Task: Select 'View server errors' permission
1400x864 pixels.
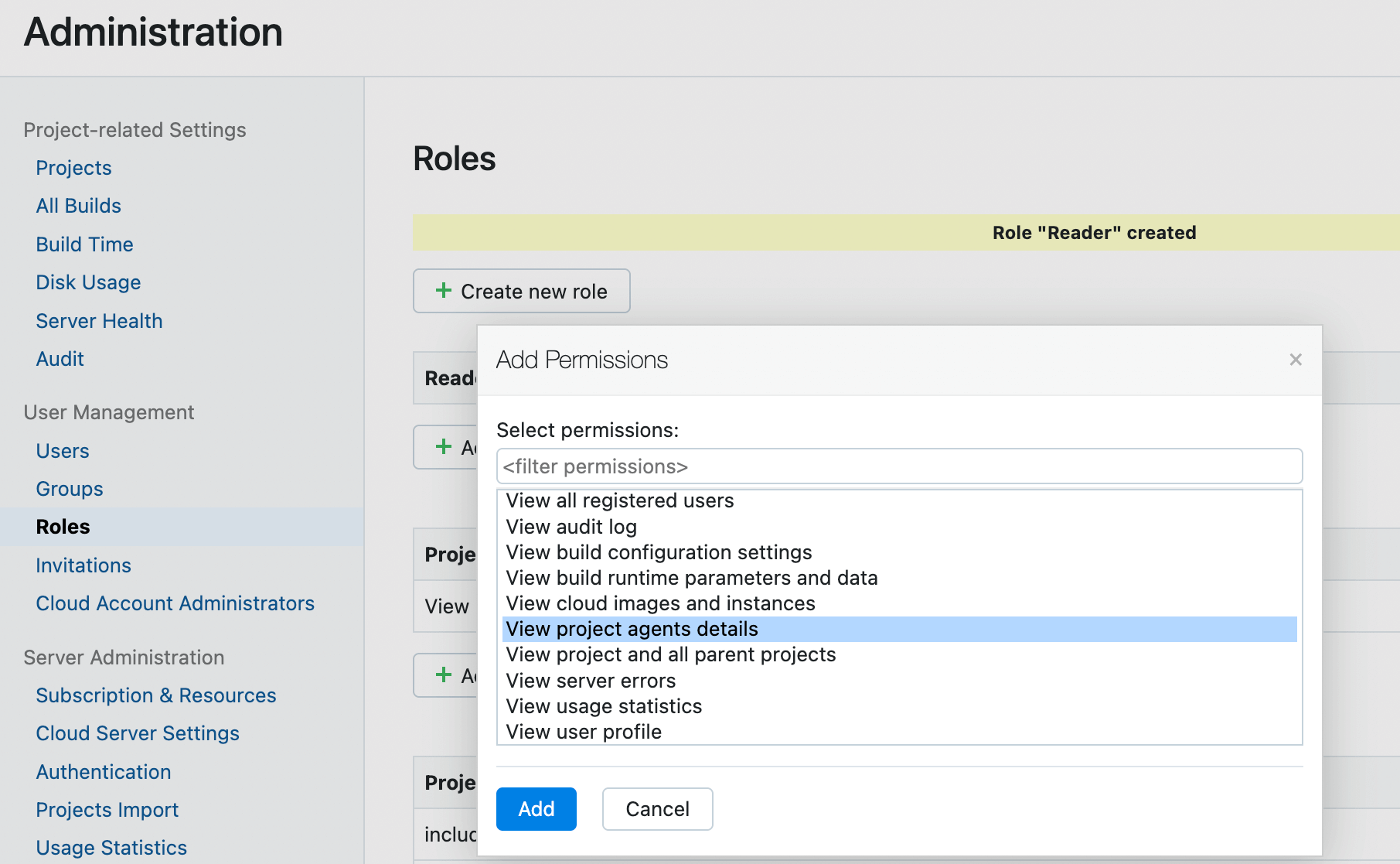Action: 591,681
